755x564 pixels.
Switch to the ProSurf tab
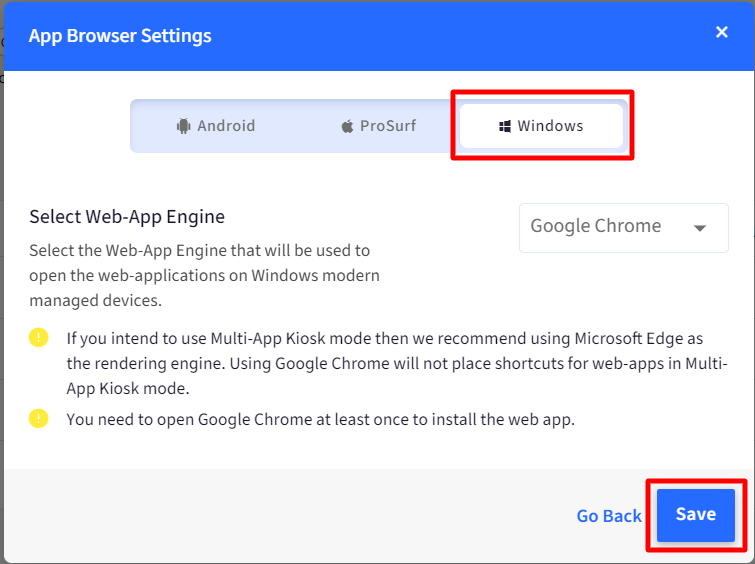click(x=378, y=126)
